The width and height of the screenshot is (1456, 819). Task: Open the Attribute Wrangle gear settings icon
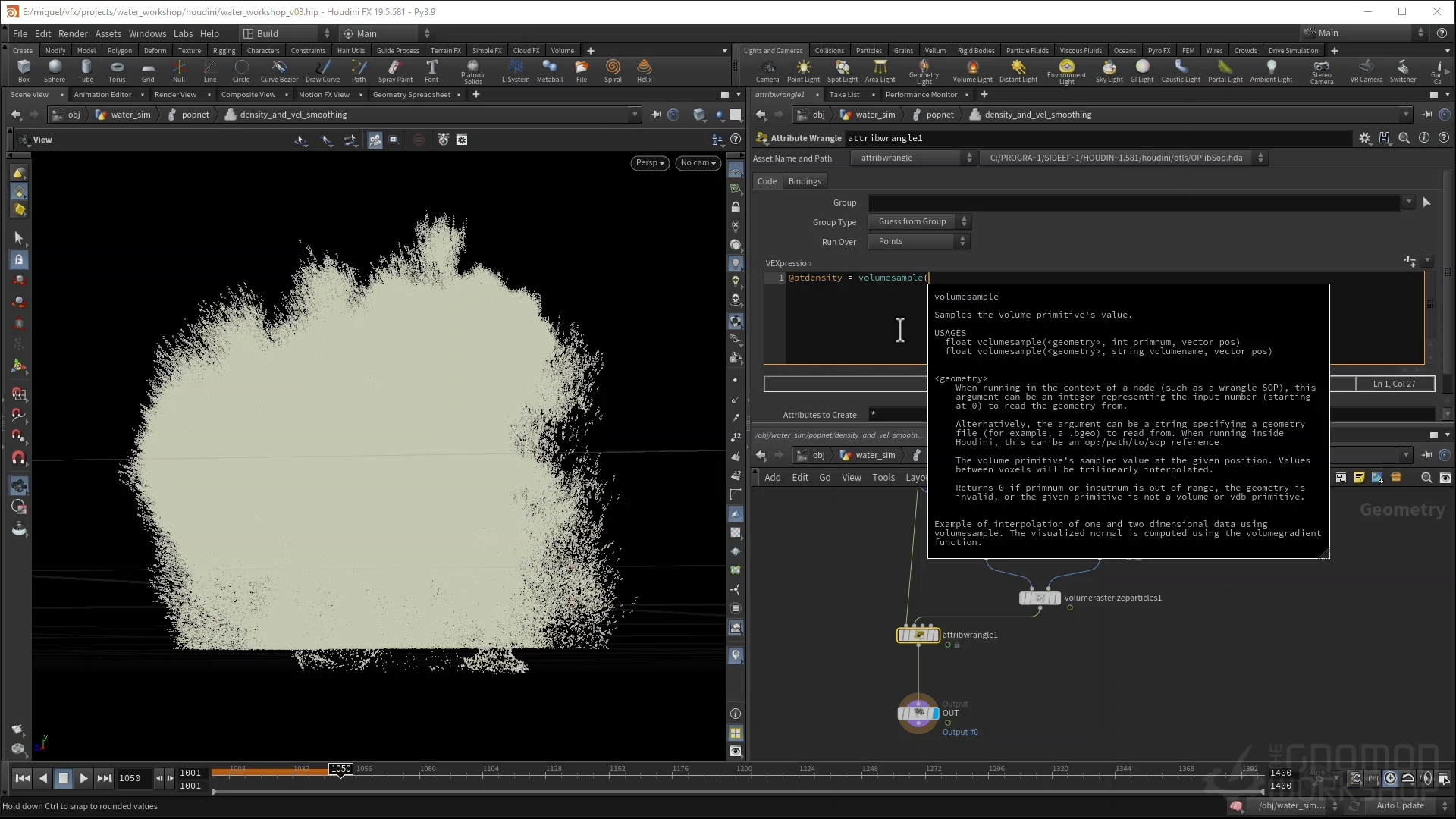point(1364,138)
